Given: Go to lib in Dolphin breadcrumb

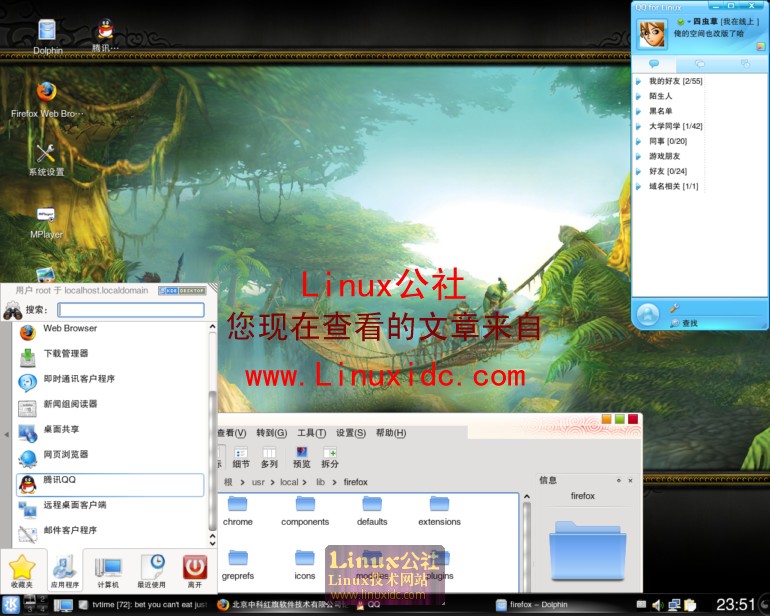Looking at the screenshot, I should point(320,482).
